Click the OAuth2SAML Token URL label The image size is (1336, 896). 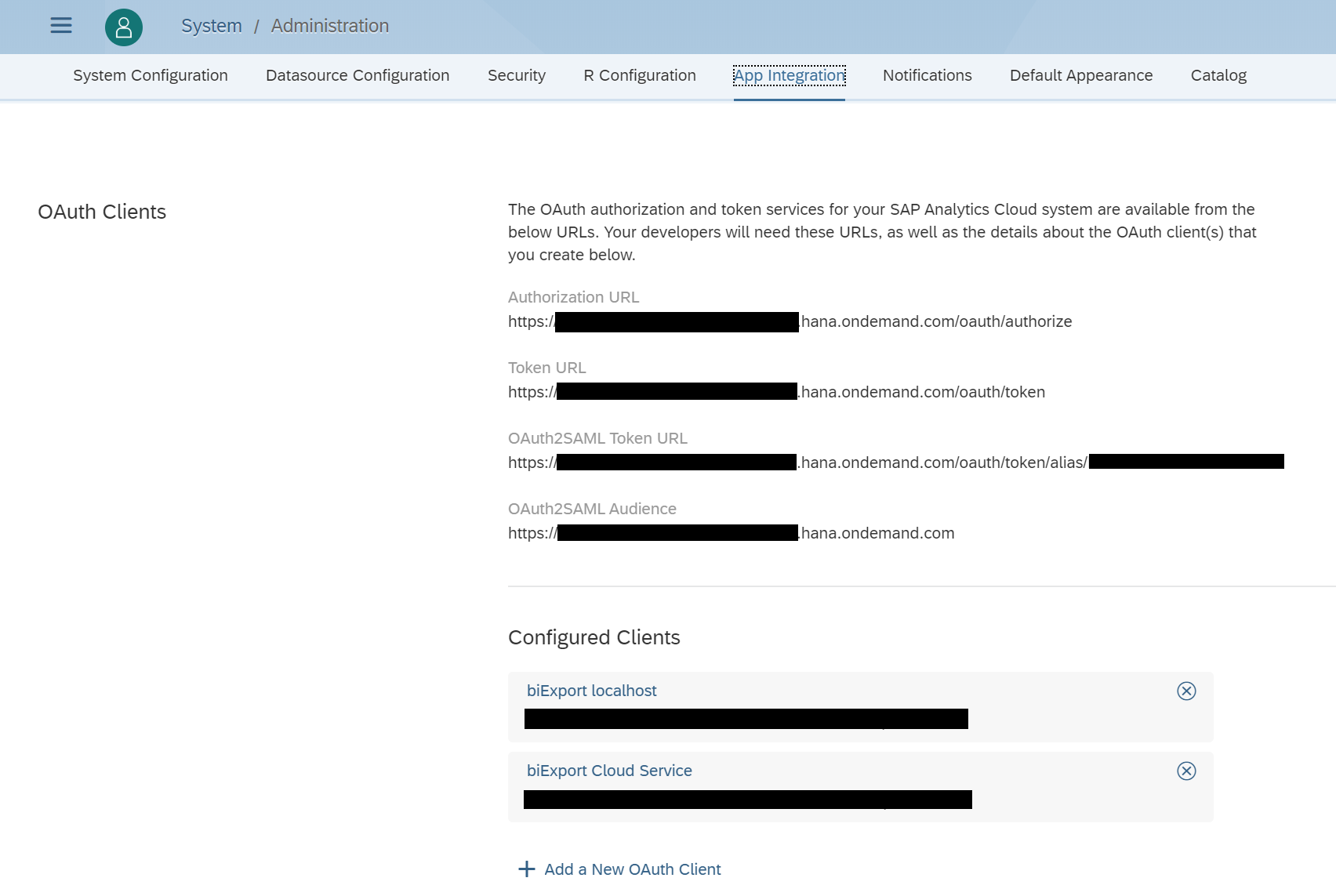[x=597, y=438]
